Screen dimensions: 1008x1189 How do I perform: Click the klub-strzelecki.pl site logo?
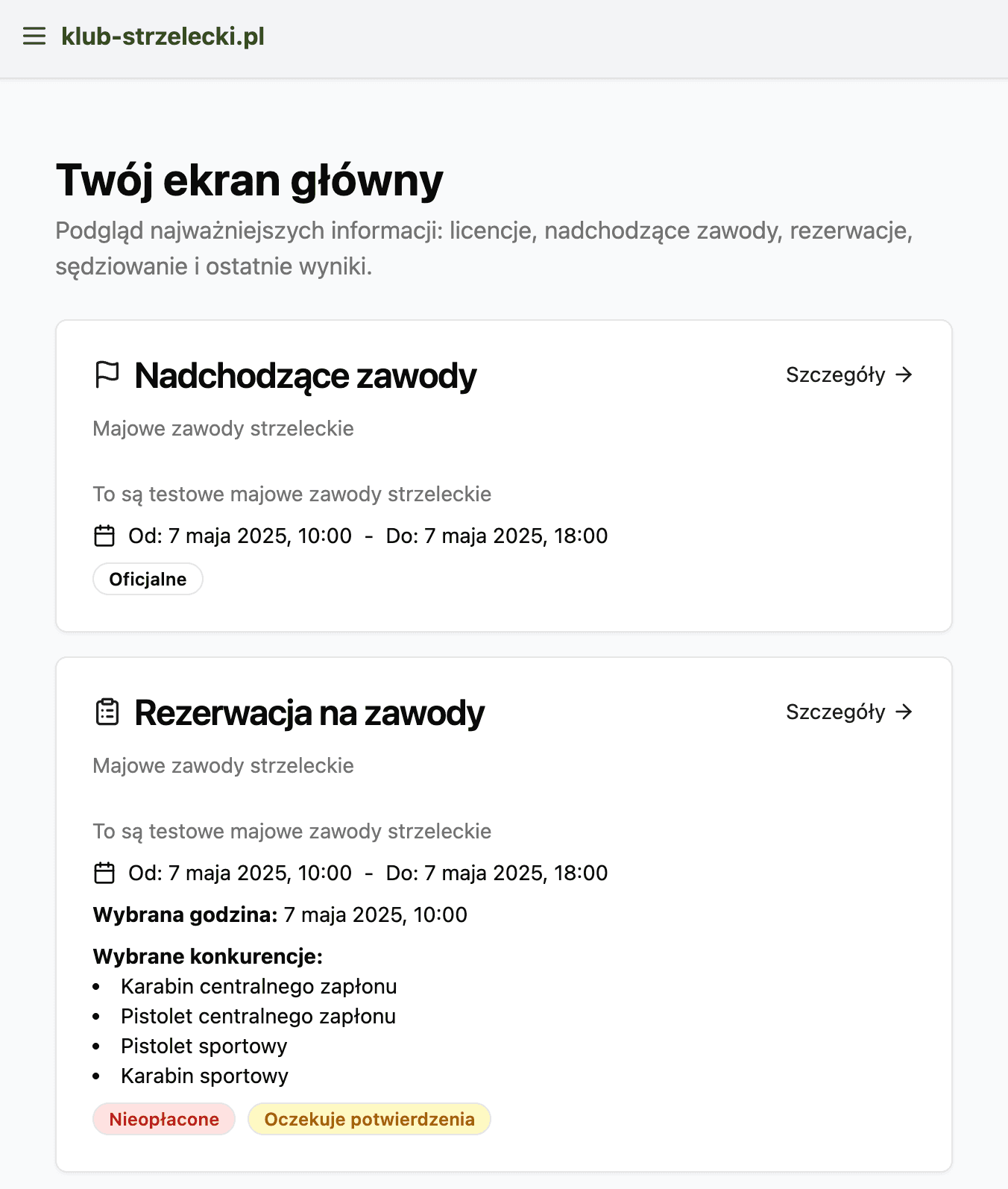pyautogui.click(x=163, y=36)
